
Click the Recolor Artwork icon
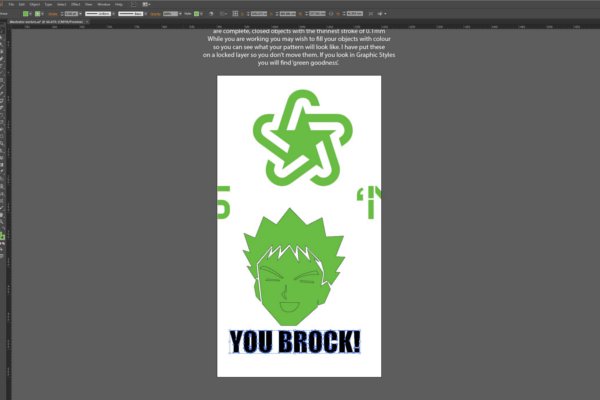211,14
